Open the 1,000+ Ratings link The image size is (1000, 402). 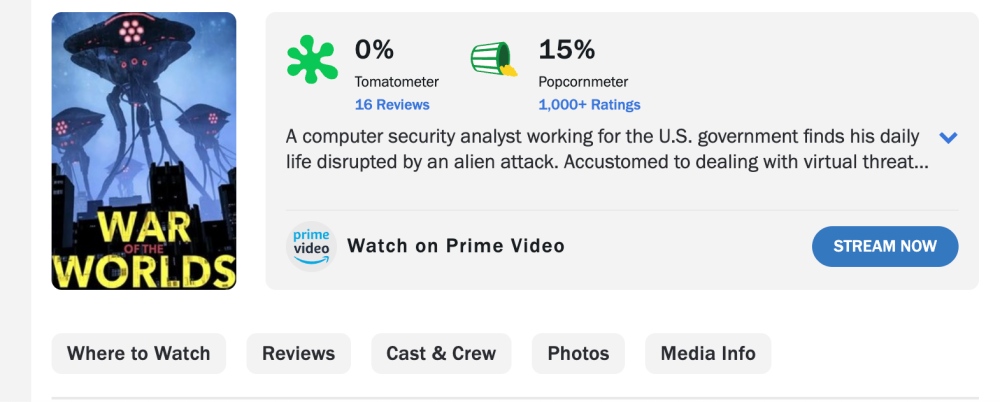[x=589, y=105]
